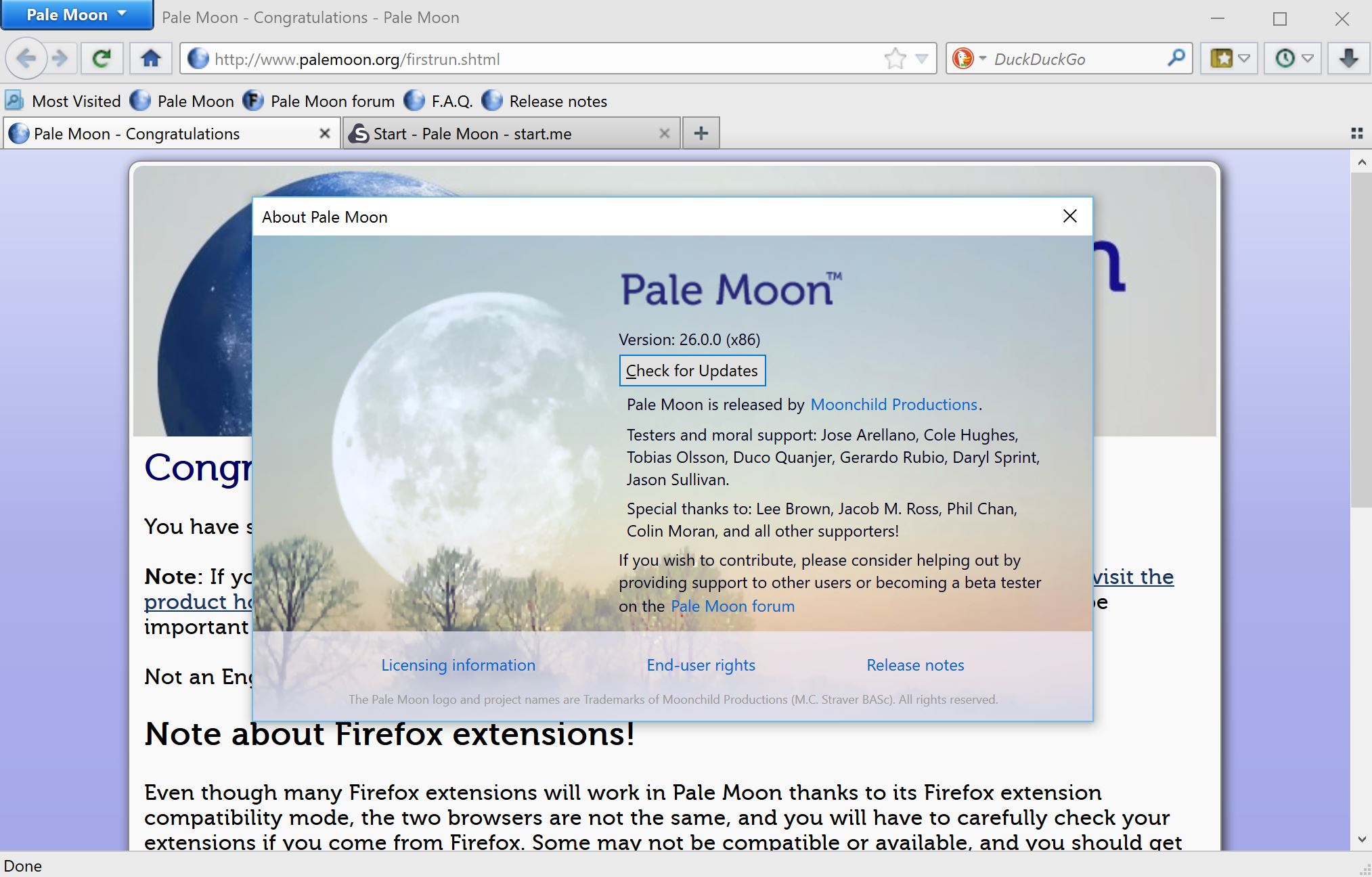Open the Most Visited bookmarks folder
Image resolution: width=1372 pixels, height=877 pixels.
pyautogui.click(x=62, y=101)
